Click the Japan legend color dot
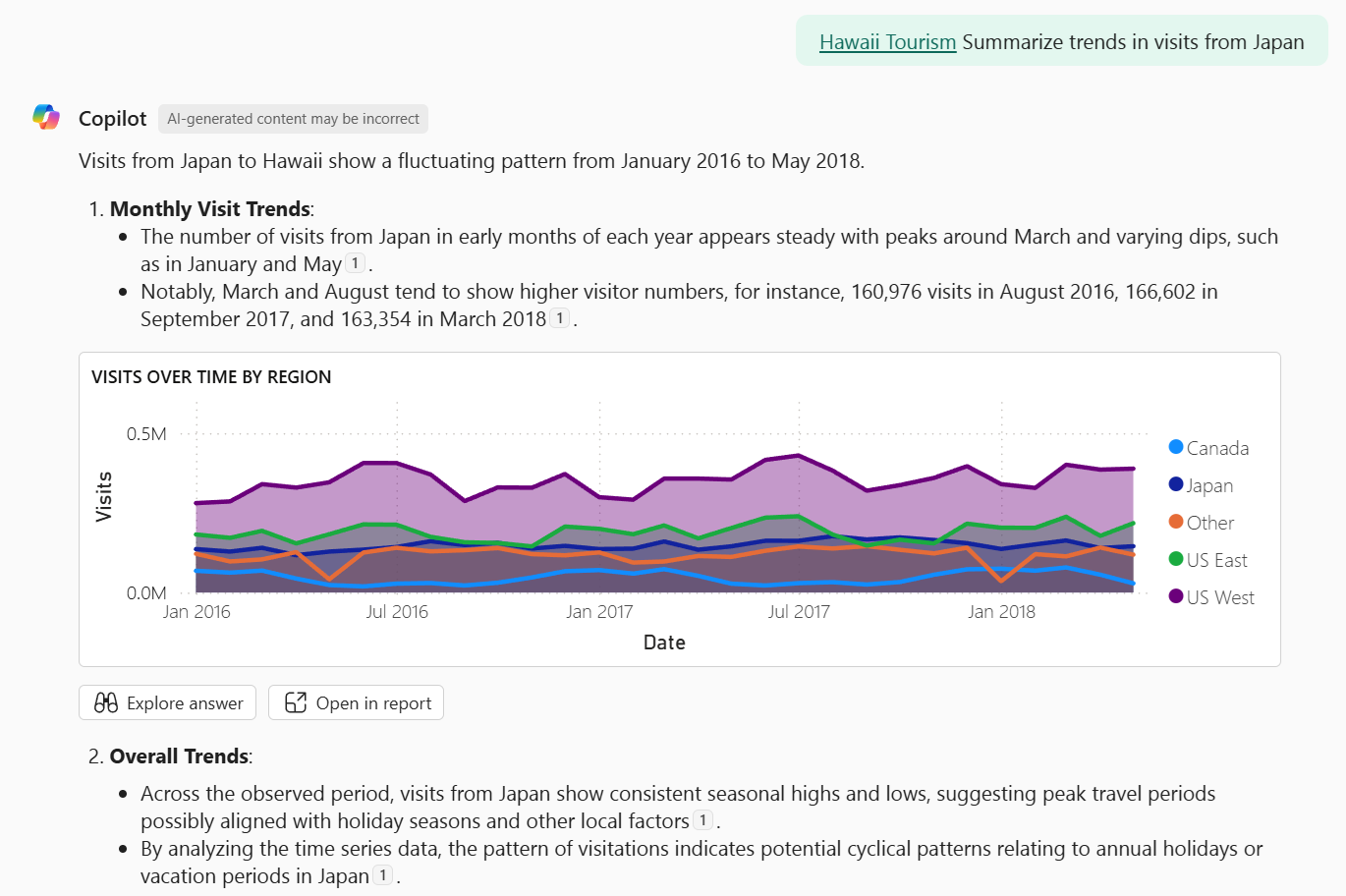The height and width of the screenshot is (896, 1346). click(1176, 484)
